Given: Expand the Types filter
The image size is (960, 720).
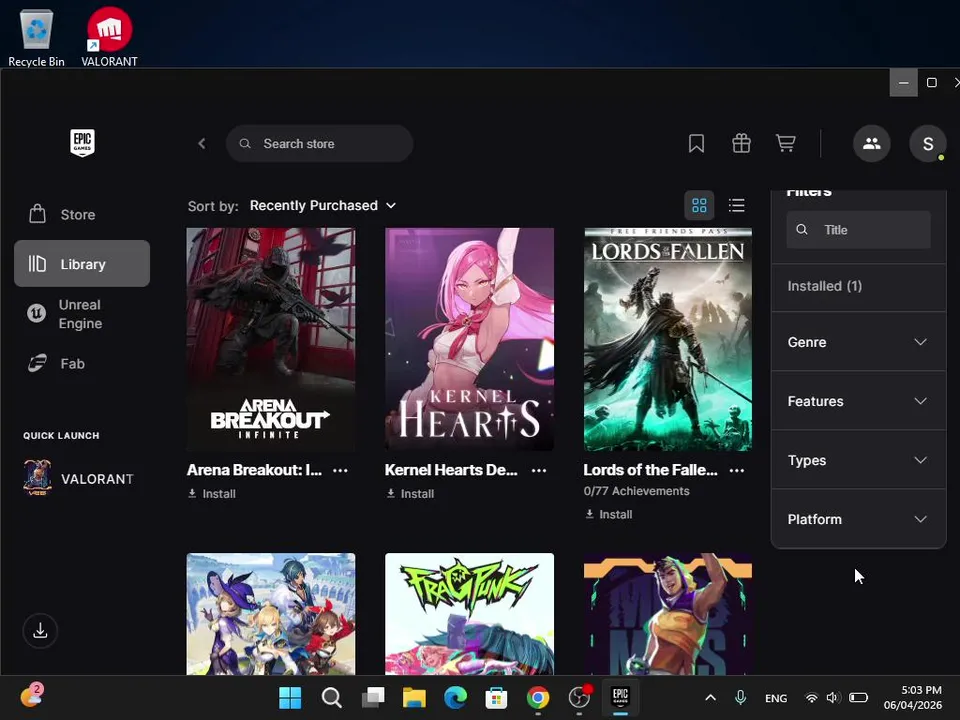Looking at the screenshot, I should click(858, 460).
